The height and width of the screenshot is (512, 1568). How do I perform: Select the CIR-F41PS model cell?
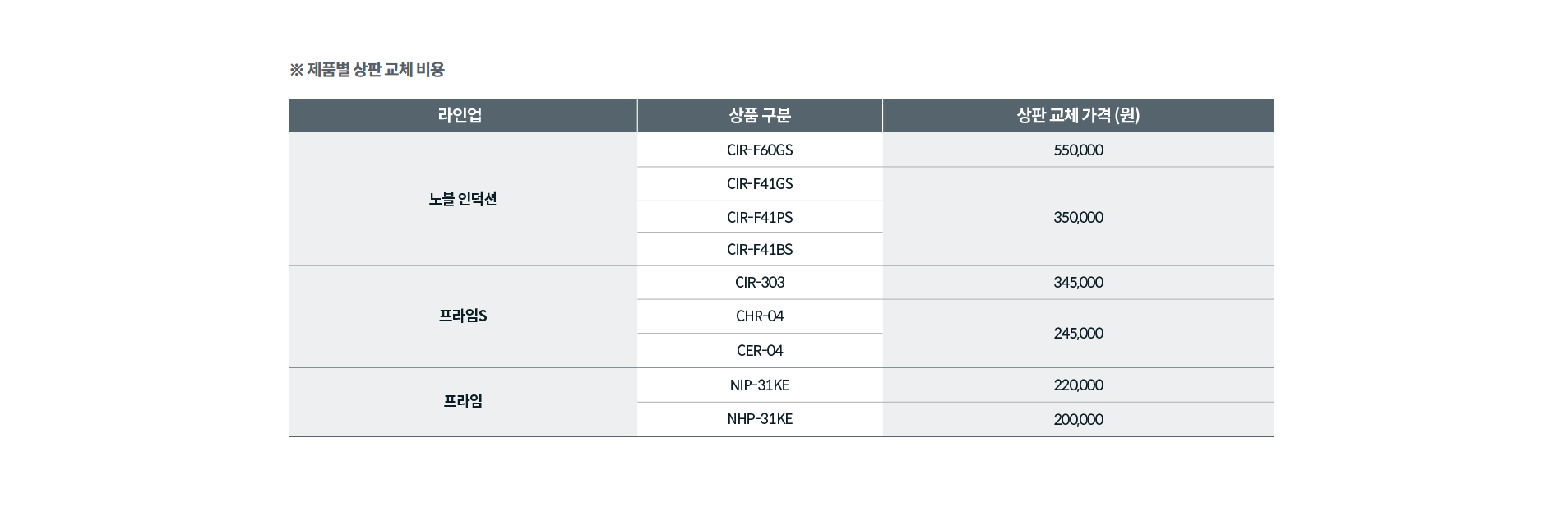[759, 218]
